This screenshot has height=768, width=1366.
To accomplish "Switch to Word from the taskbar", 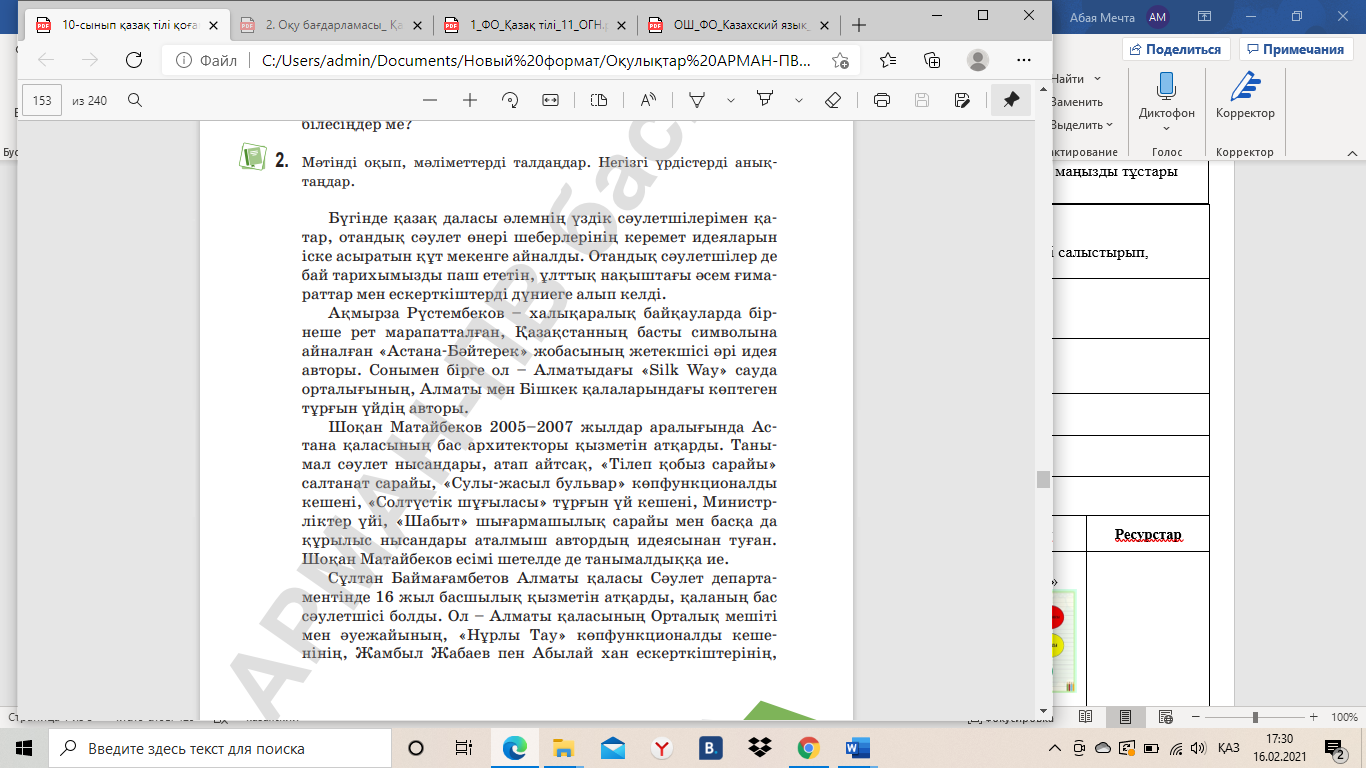I will coord(858,748).
